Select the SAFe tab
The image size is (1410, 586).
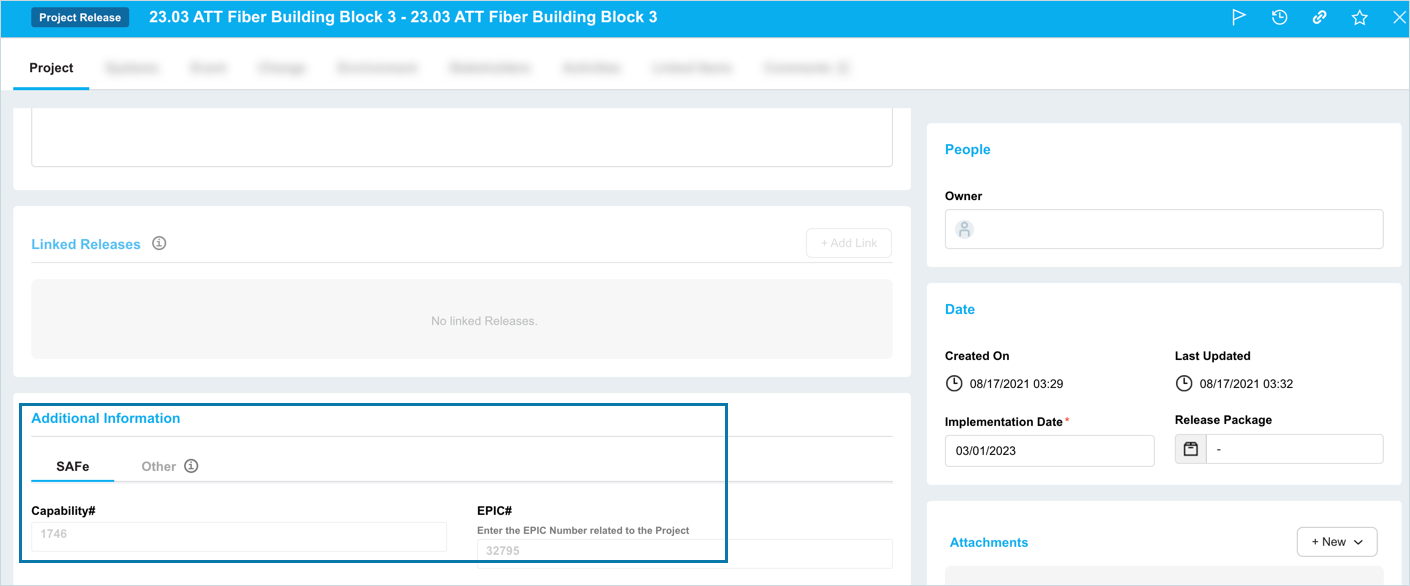pyautogui.click(x=72, y=466)
